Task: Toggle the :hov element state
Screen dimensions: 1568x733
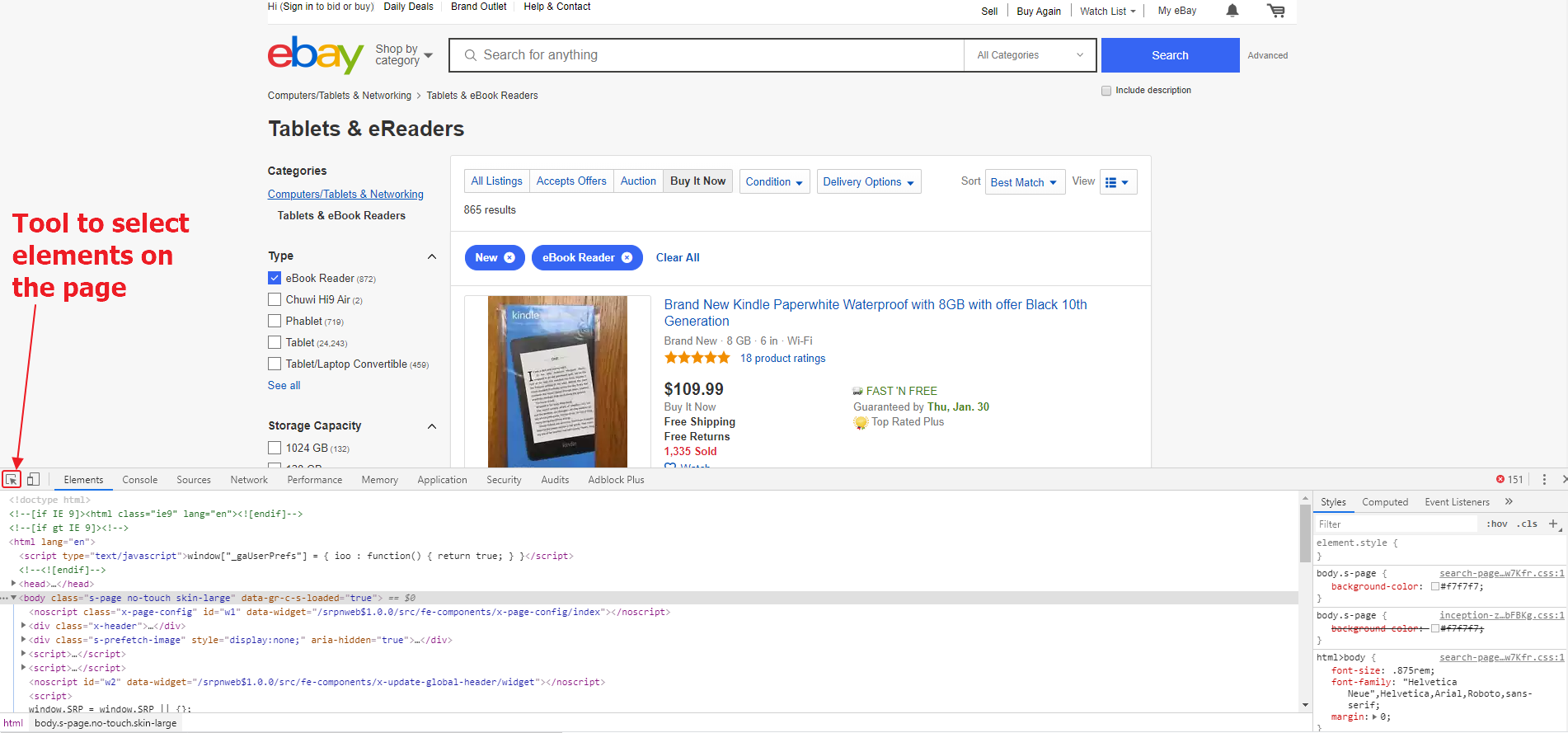Action: click(1497, 524)
